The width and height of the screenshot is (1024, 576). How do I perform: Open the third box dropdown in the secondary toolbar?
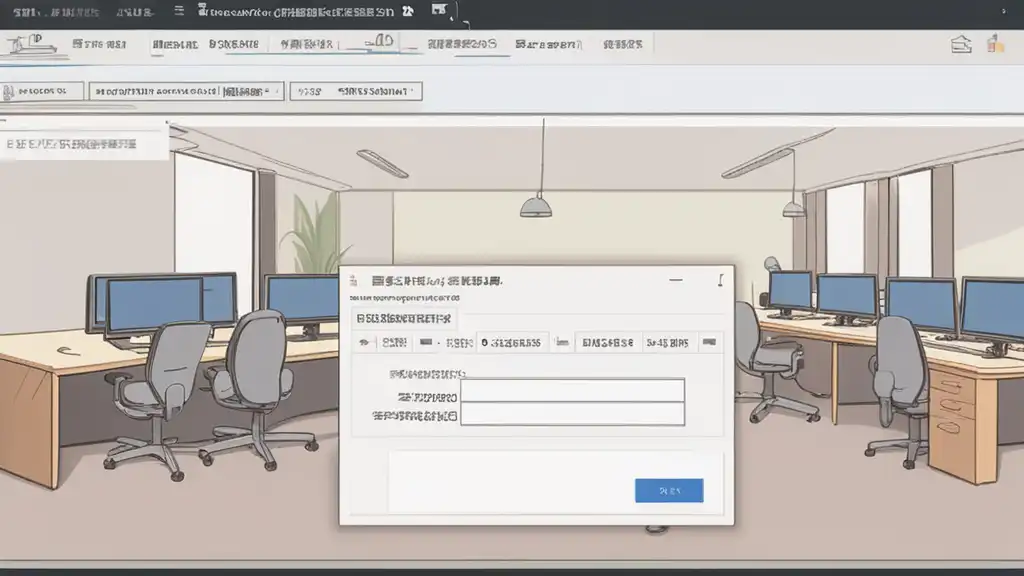[x=356, y=91]
